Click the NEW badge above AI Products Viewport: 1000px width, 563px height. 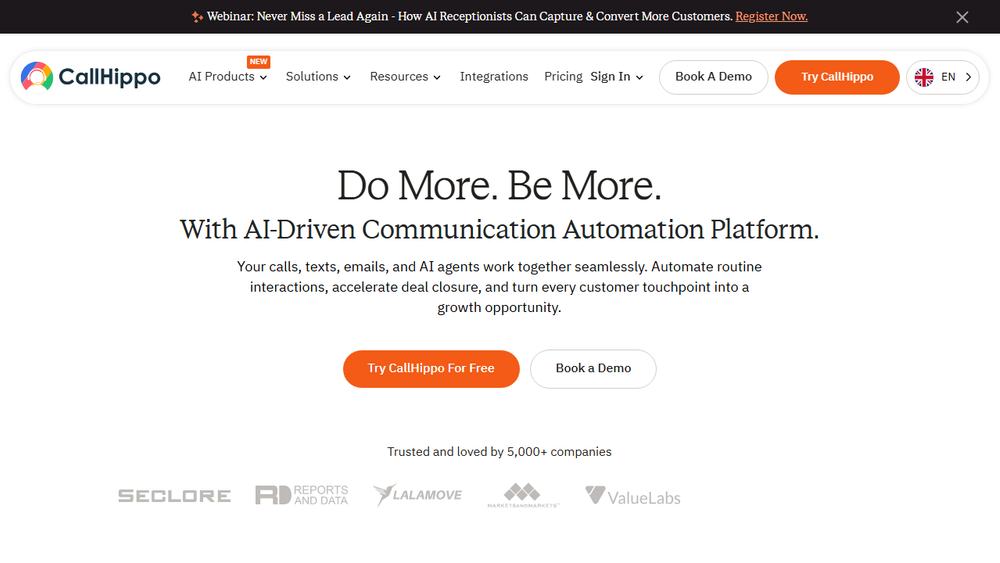[x=258, y=62]
